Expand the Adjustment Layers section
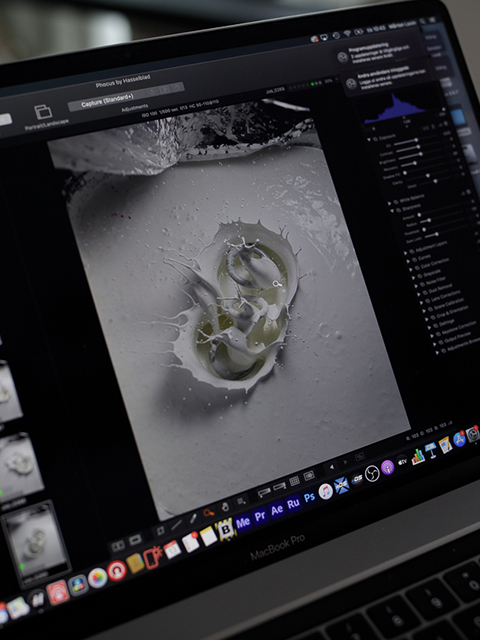 [406, 253]
